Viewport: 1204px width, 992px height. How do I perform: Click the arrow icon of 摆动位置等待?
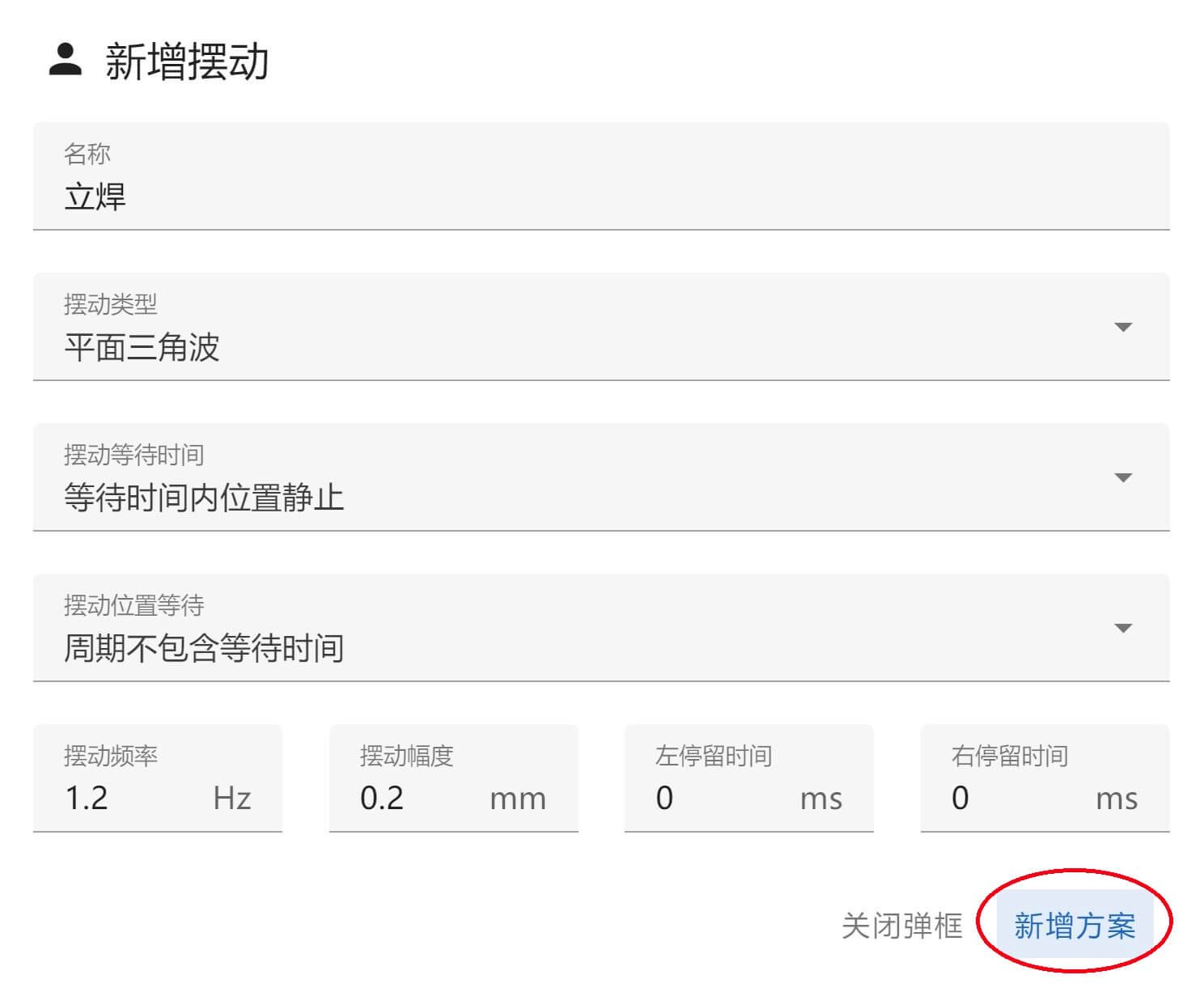[x=1122, y=628]
